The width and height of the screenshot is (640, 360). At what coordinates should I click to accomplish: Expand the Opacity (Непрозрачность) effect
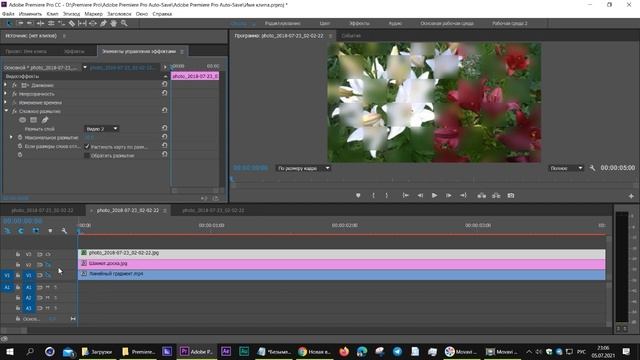(x=5, y=94)
